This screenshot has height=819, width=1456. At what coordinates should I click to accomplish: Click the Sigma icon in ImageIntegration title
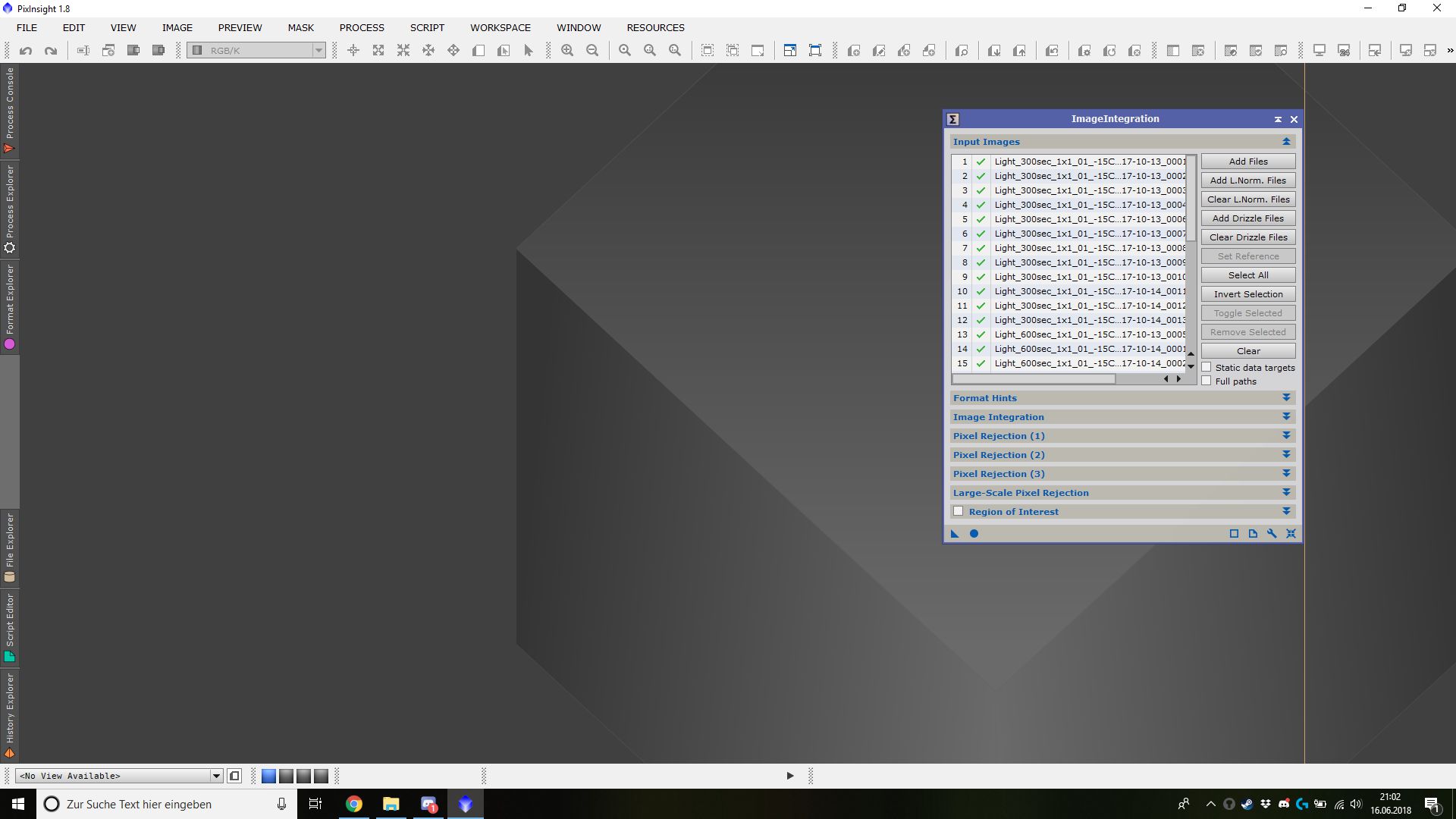coord(953,119)
